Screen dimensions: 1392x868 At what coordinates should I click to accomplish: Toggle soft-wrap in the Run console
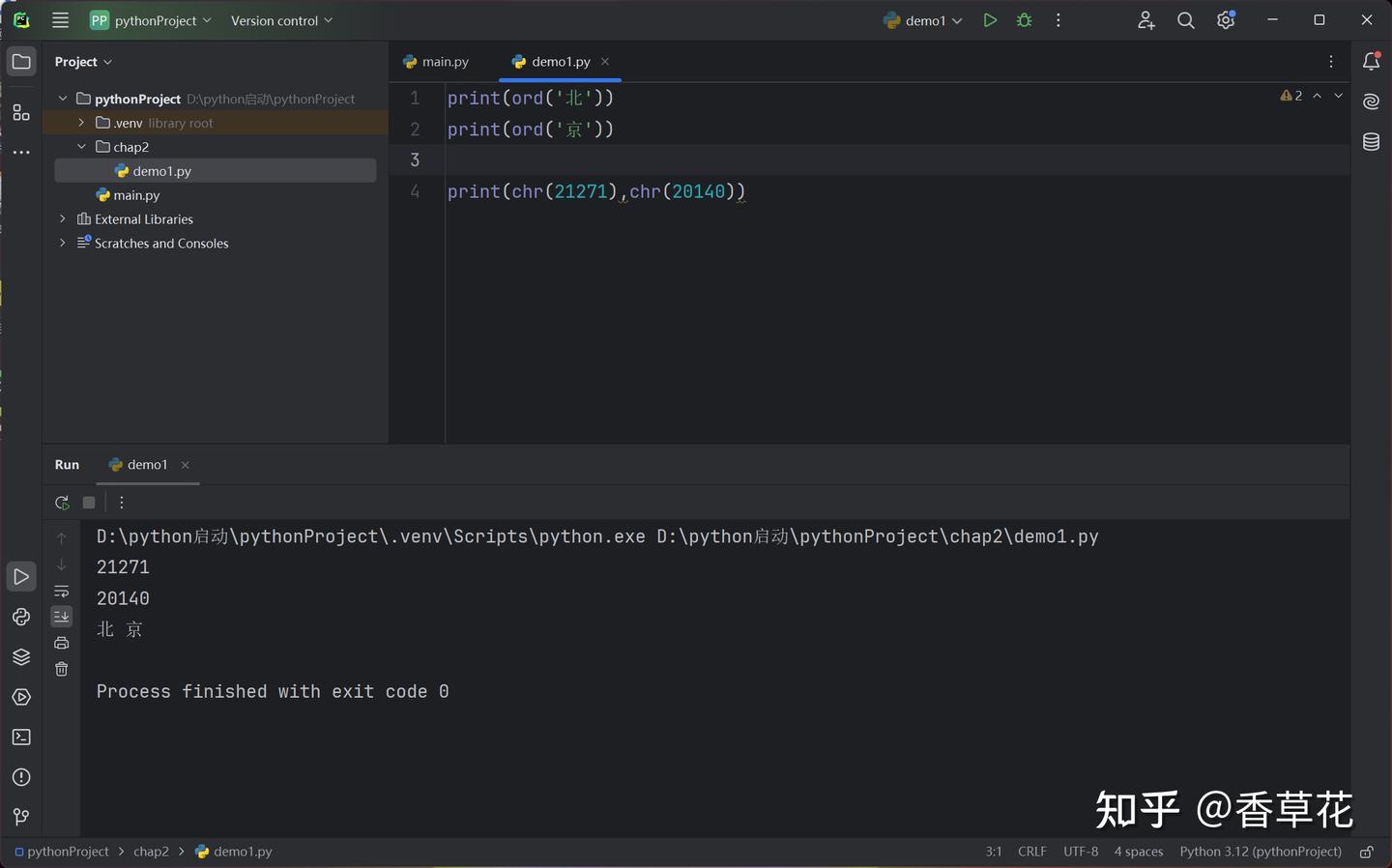(62, 591)
